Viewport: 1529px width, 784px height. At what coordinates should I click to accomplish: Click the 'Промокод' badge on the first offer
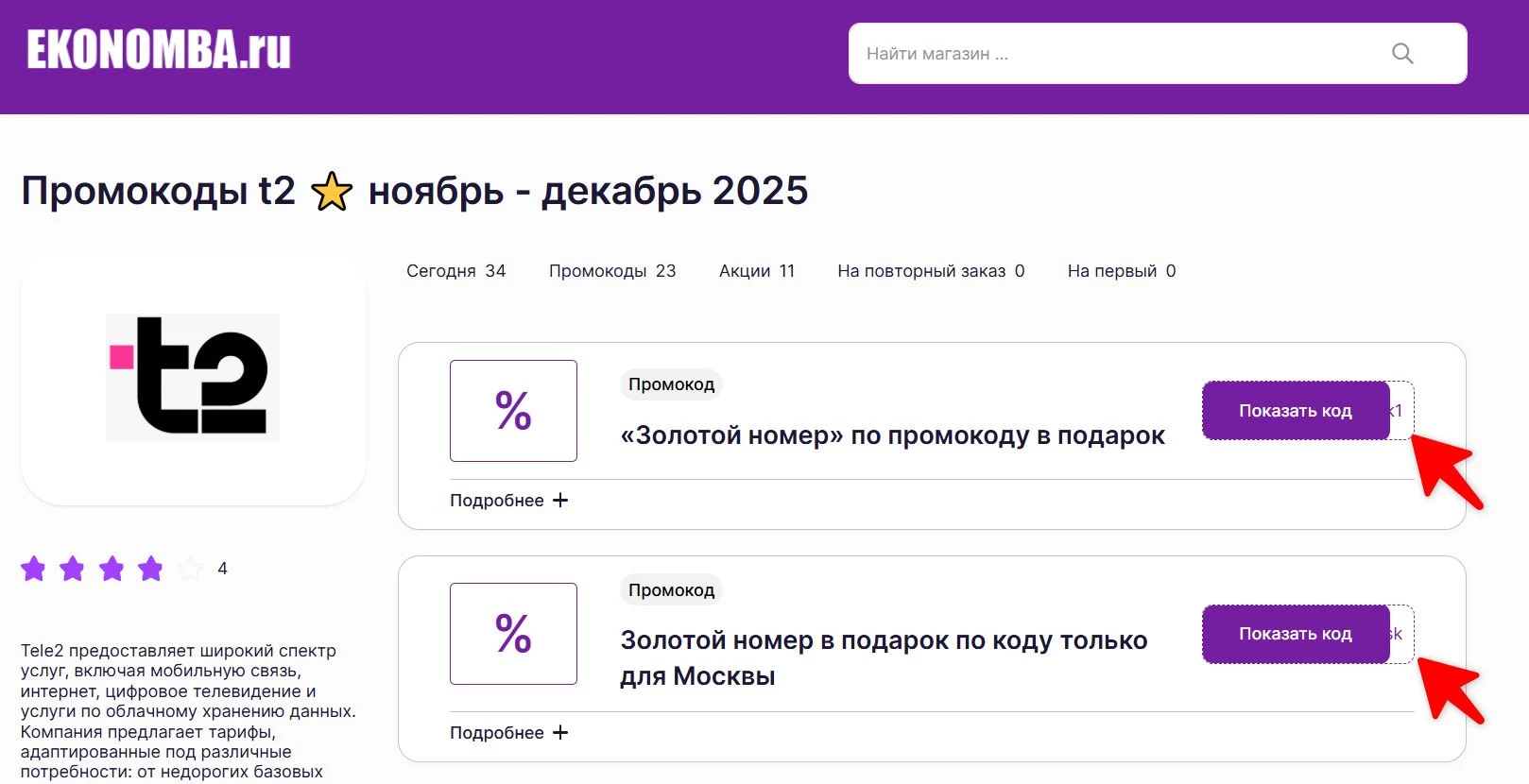coord(671,384)
